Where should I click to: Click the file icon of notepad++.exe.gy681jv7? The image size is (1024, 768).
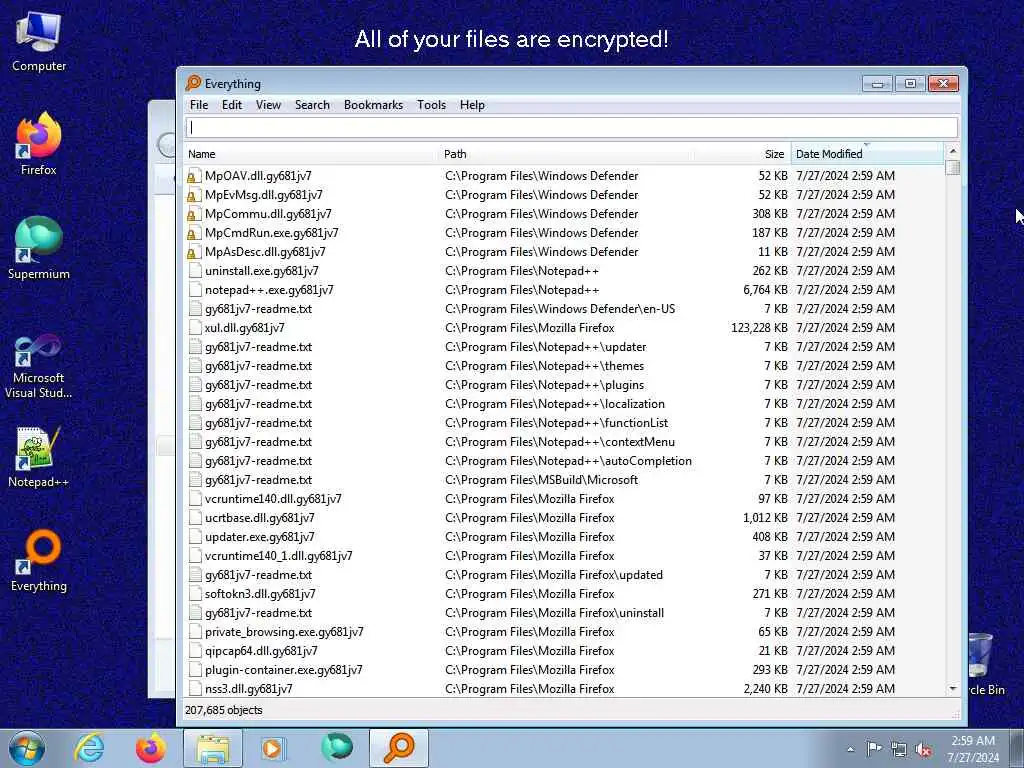pos(194,290)
